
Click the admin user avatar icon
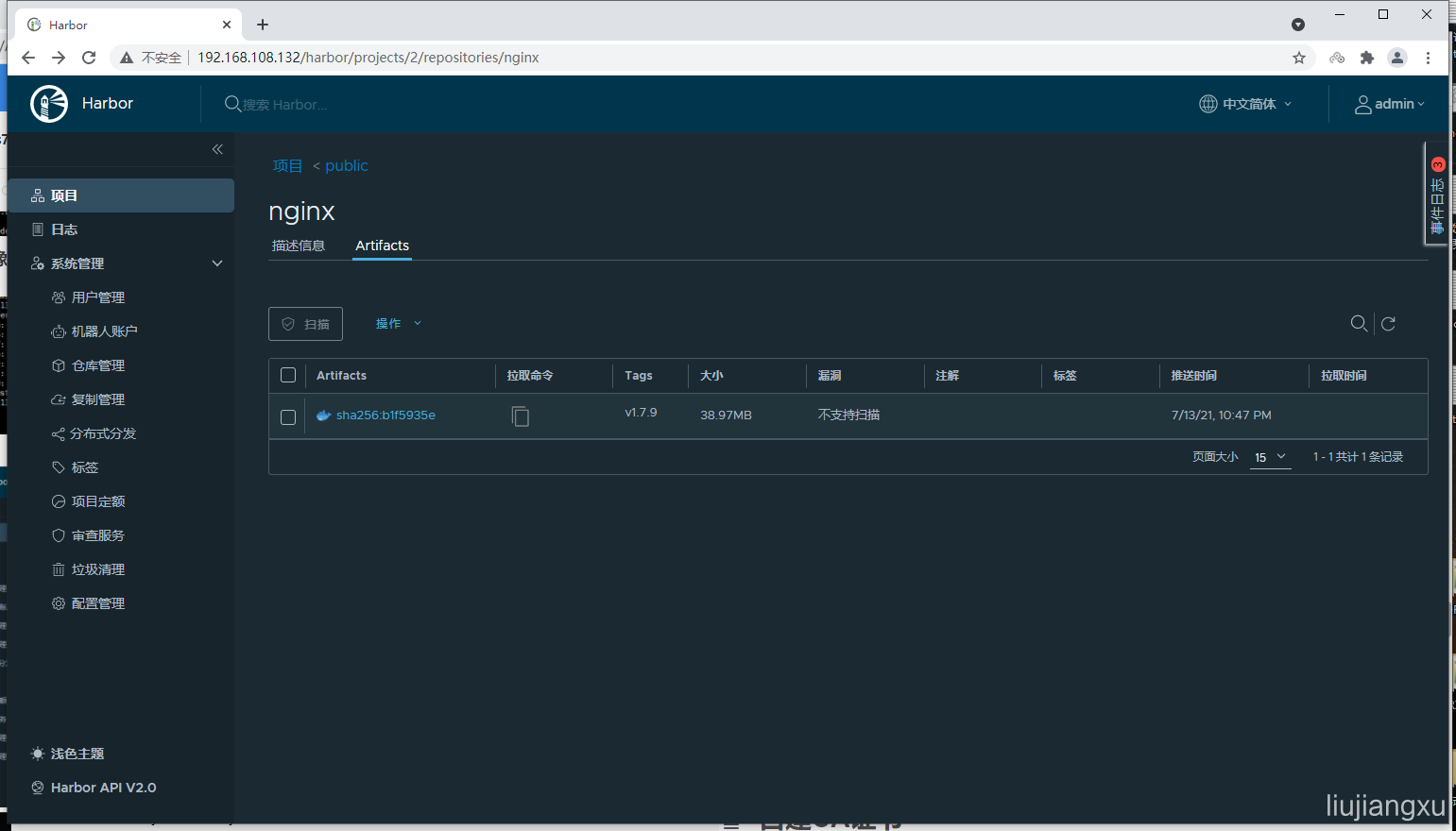click(1363, 104)
